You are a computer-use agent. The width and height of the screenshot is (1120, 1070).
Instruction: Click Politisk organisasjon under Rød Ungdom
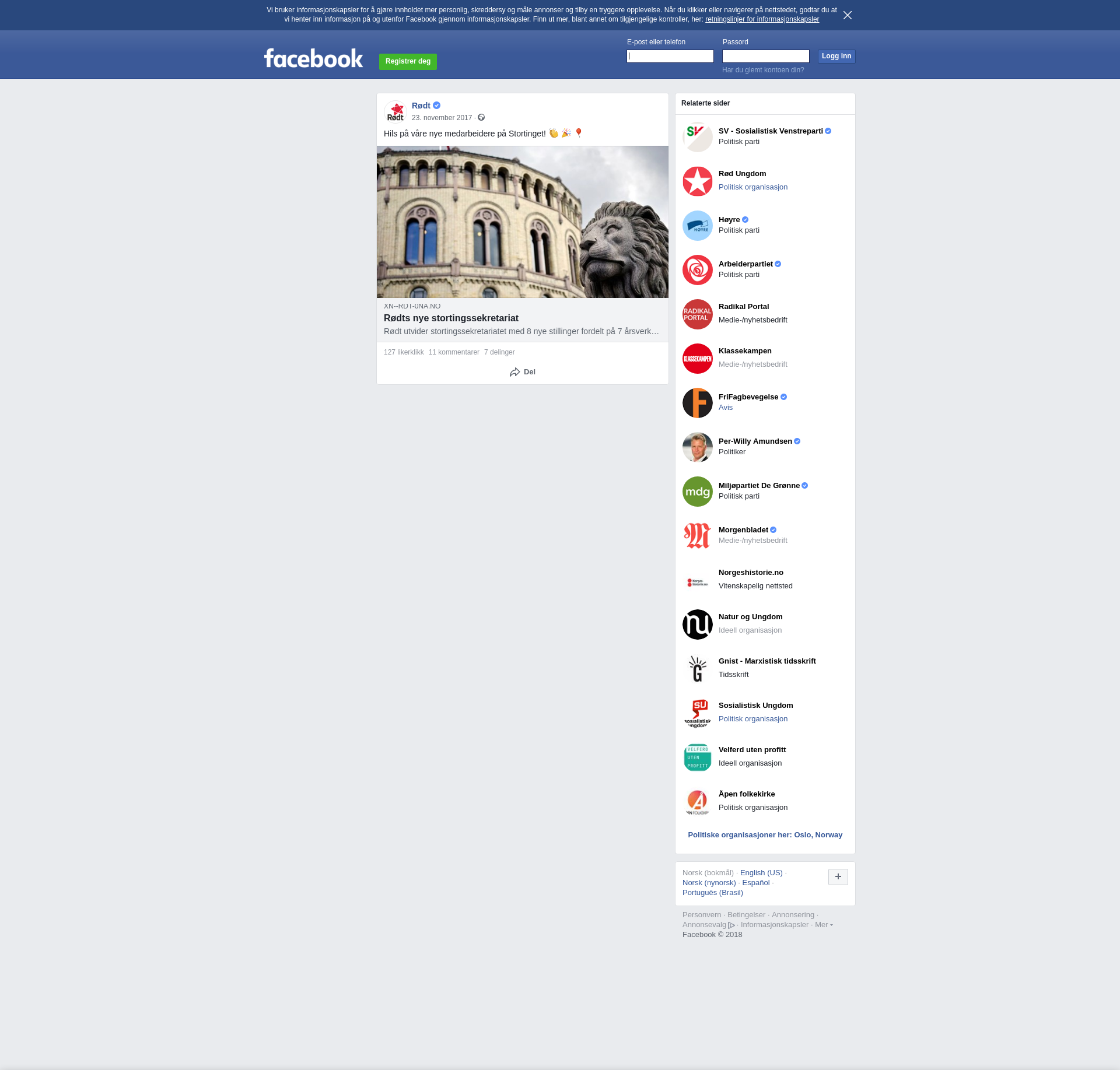tap(753, 187)
